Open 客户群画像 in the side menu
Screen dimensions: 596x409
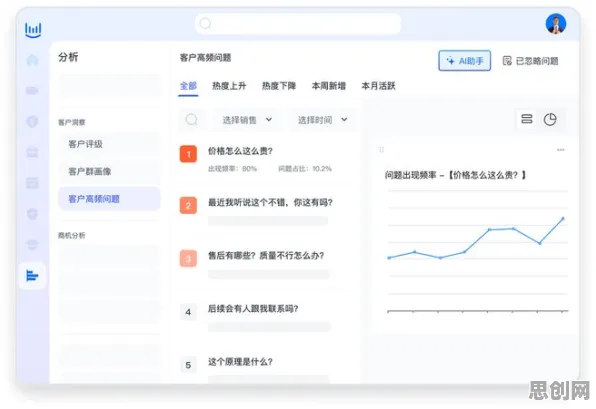109,171
